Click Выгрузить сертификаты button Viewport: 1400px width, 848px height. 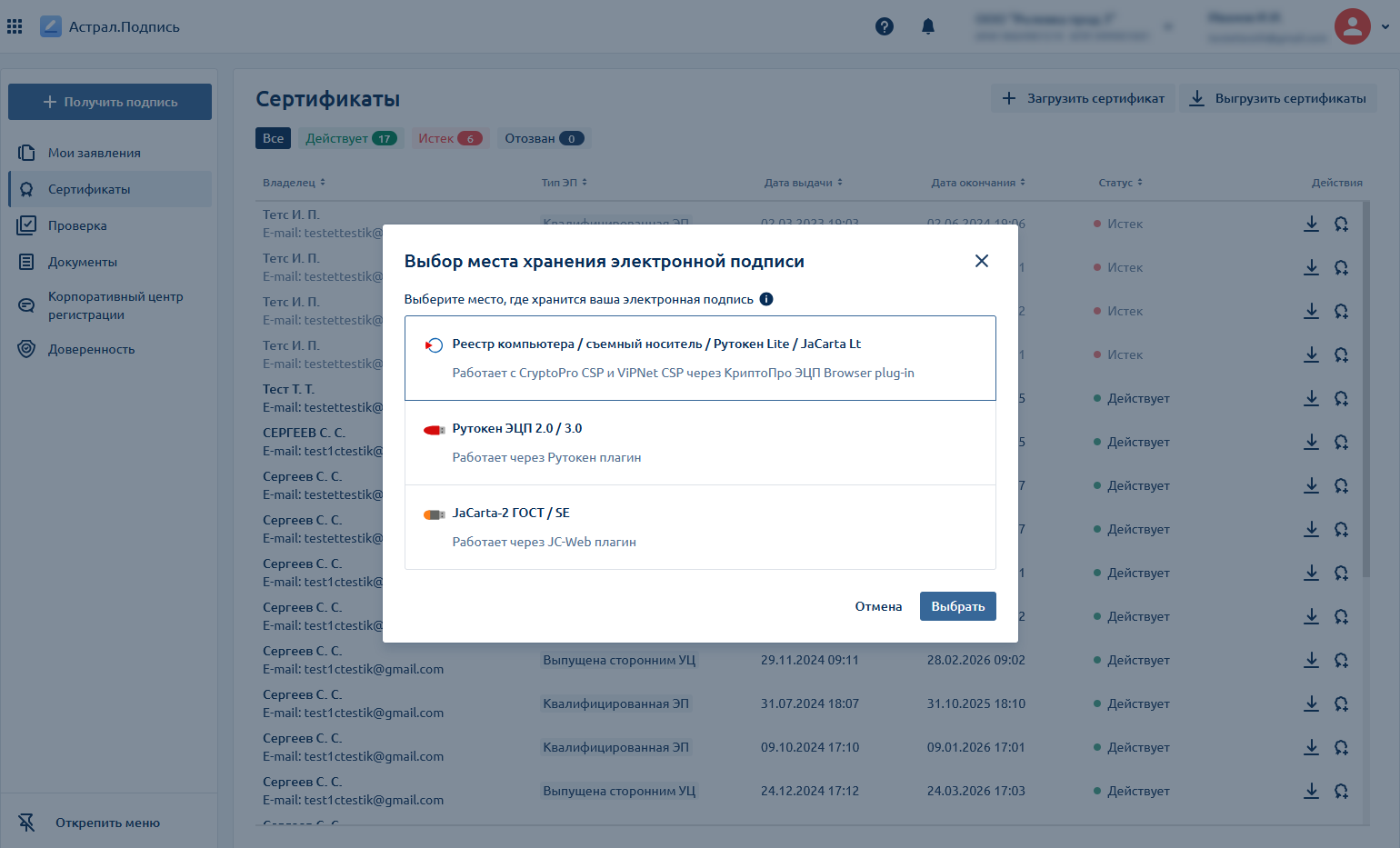(x=1278, y=98)
